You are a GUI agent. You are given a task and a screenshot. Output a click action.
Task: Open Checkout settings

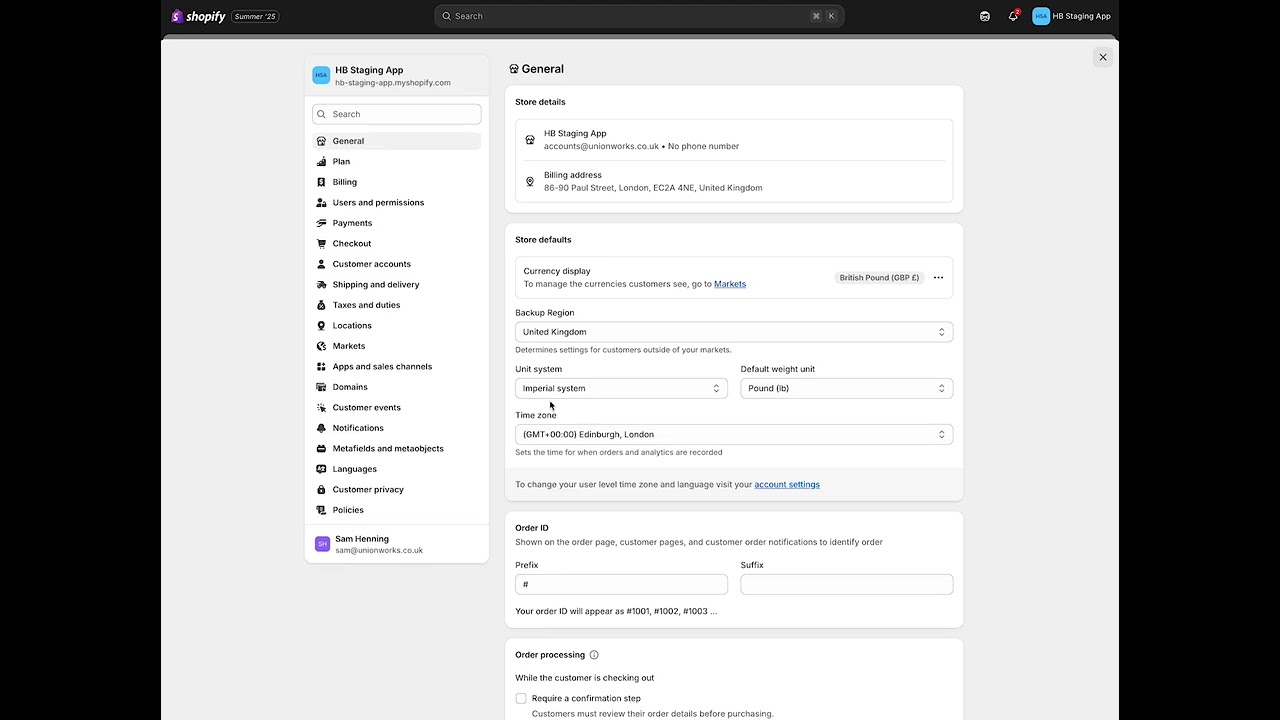[397, 244]
